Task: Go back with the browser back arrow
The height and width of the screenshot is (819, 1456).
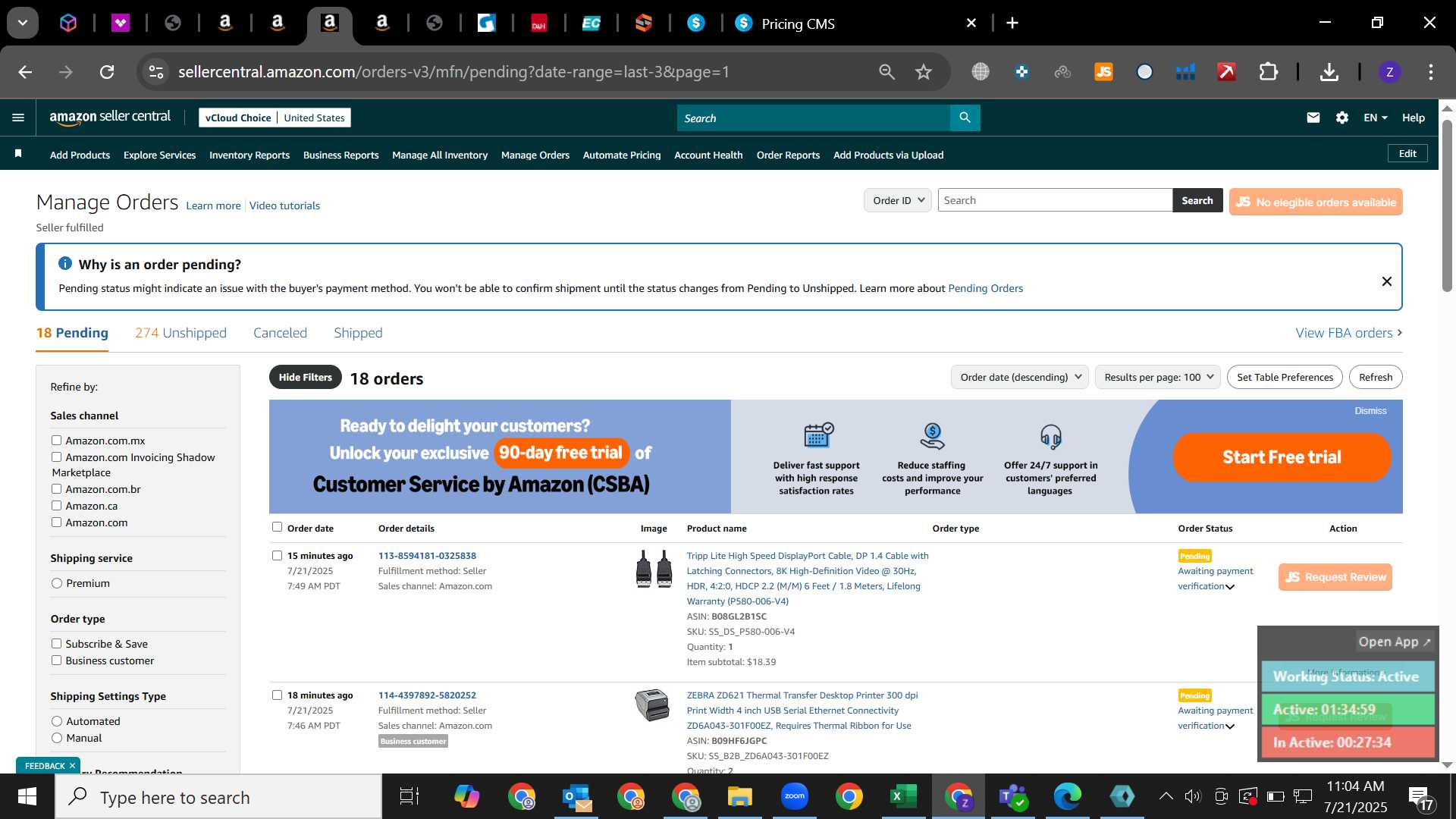Action: click(25, 72)
